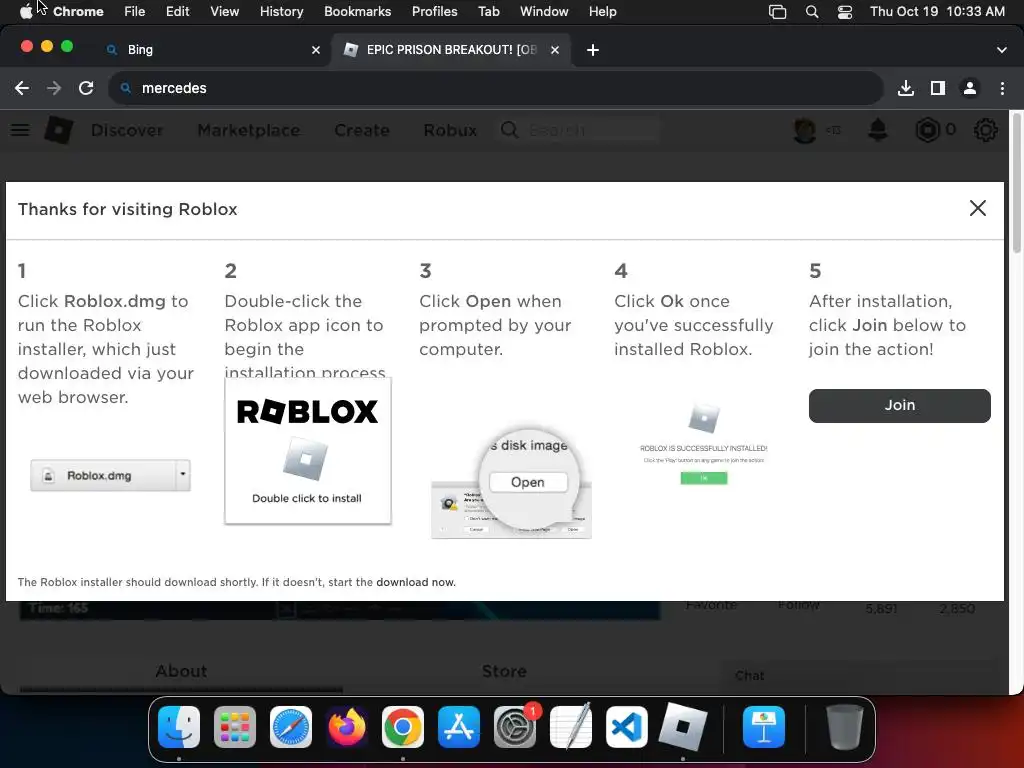Open Chrome three-dot menu

(1002, 88)
